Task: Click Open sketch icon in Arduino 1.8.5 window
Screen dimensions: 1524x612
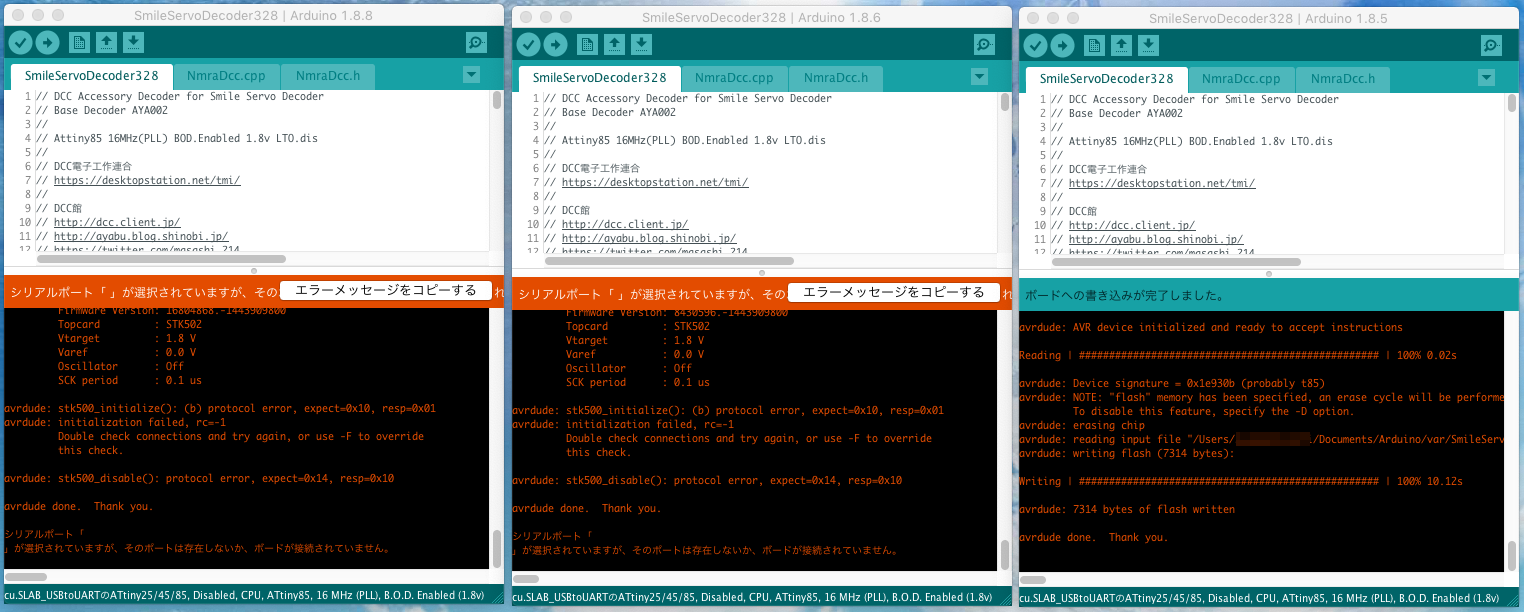Action: click(x=1121, y=45)
